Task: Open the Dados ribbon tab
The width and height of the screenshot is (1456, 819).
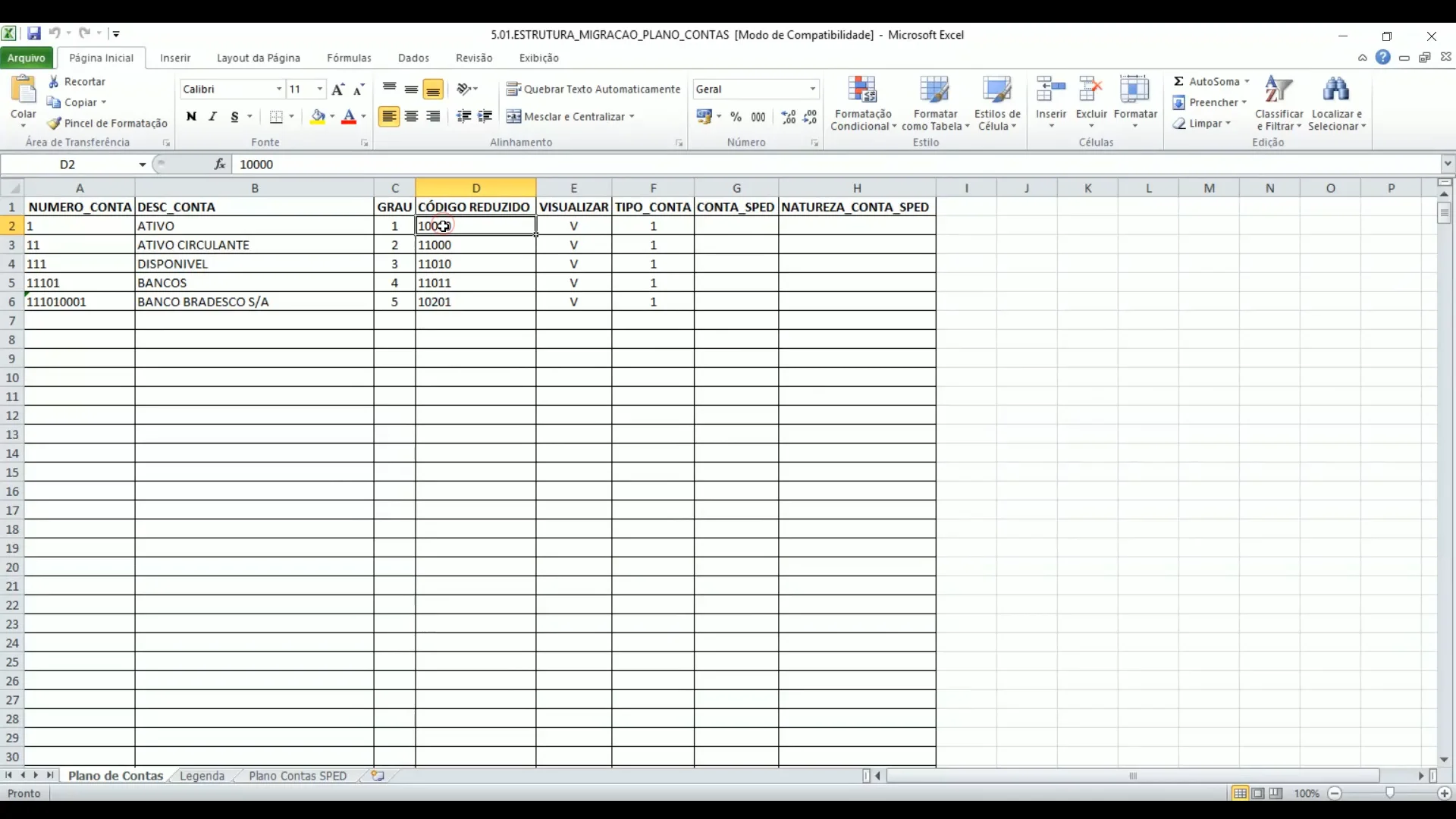Action: [x=413, y=58]
